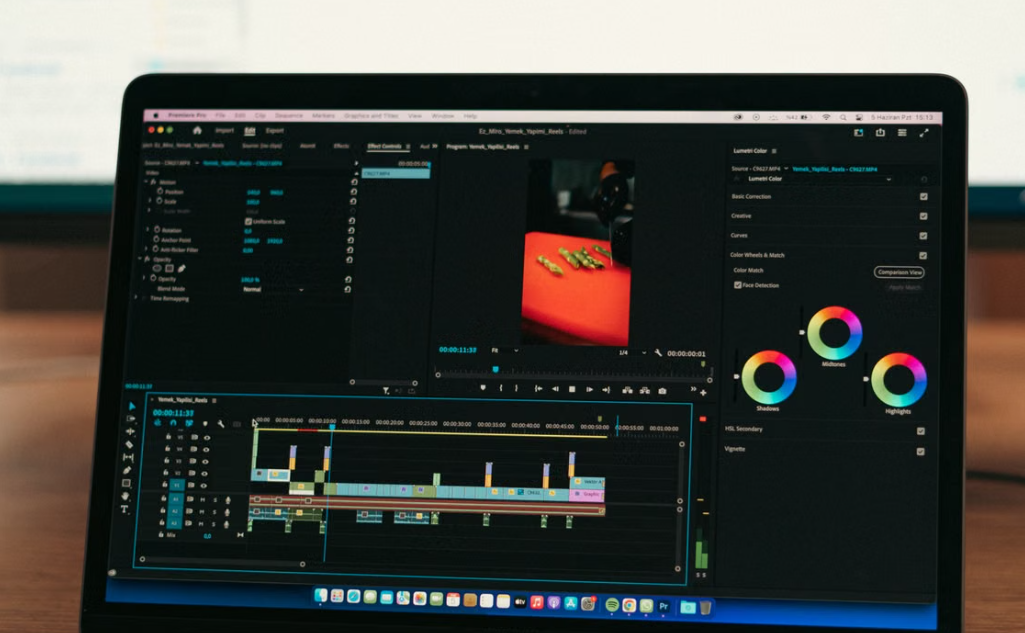Open the 1/4 playback resolution dropdown
Image resolution: width=1025 pixels, height=633 pixels.
point(632,352)
